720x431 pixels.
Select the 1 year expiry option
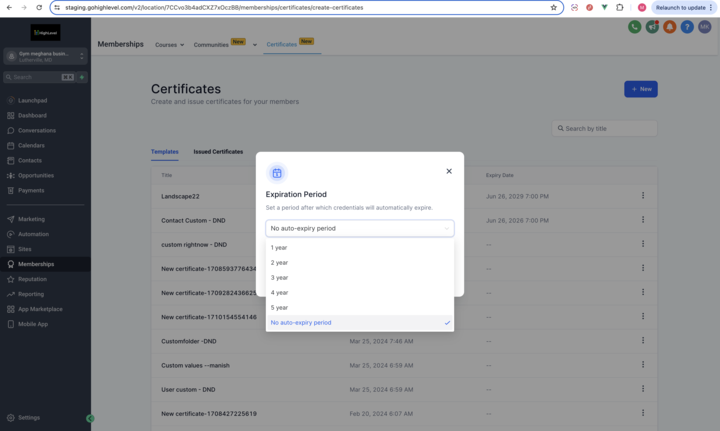click(x=279, y=248)
